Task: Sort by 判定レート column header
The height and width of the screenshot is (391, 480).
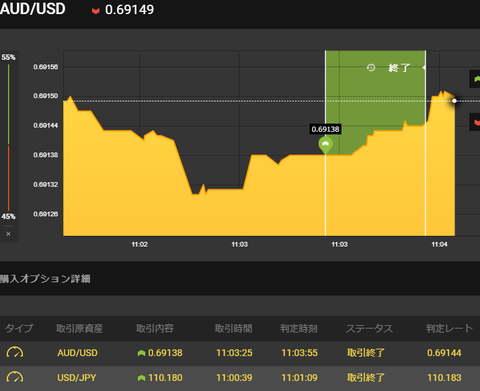Action: click(x=449, y=328)
